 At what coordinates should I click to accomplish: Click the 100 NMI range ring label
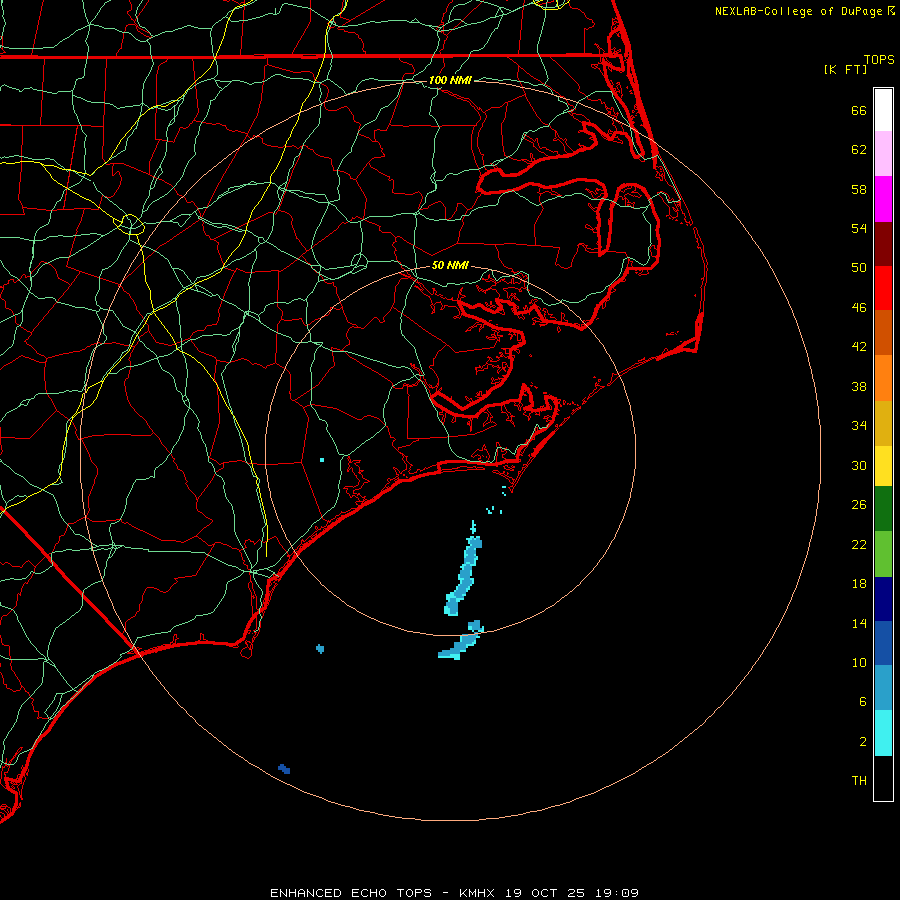450,80
